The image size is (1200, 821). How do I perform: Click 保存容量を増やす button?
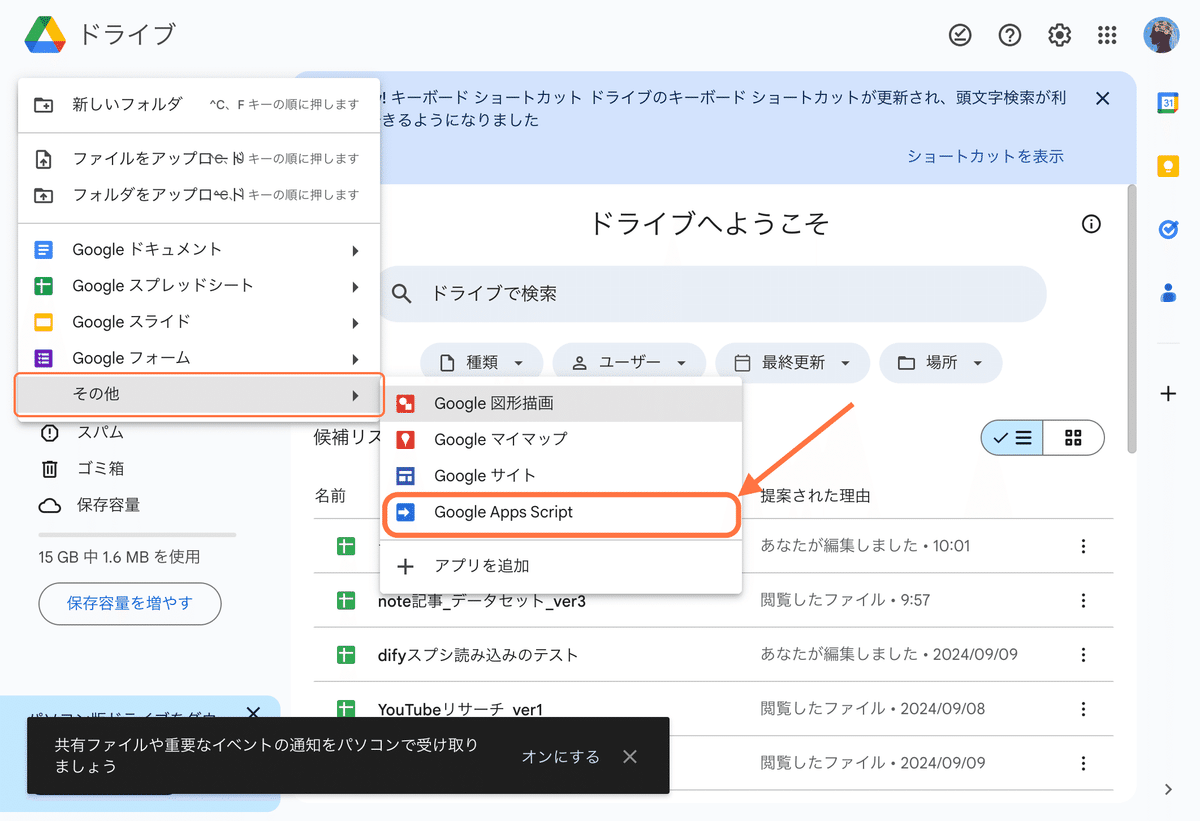[130, 604]
